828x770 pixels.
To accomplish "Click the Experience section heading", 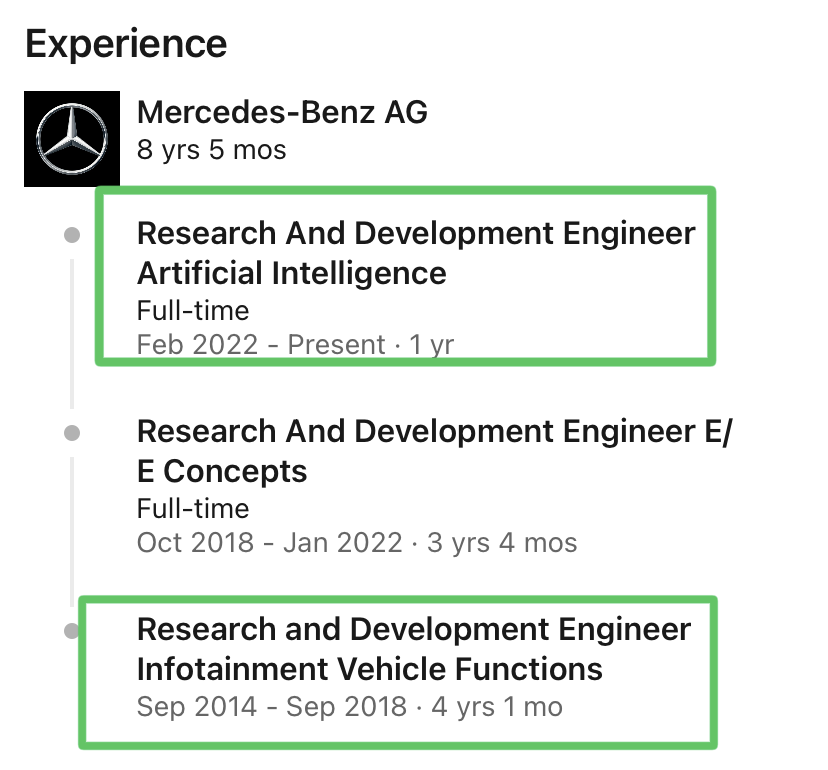I will pos(126,44).
